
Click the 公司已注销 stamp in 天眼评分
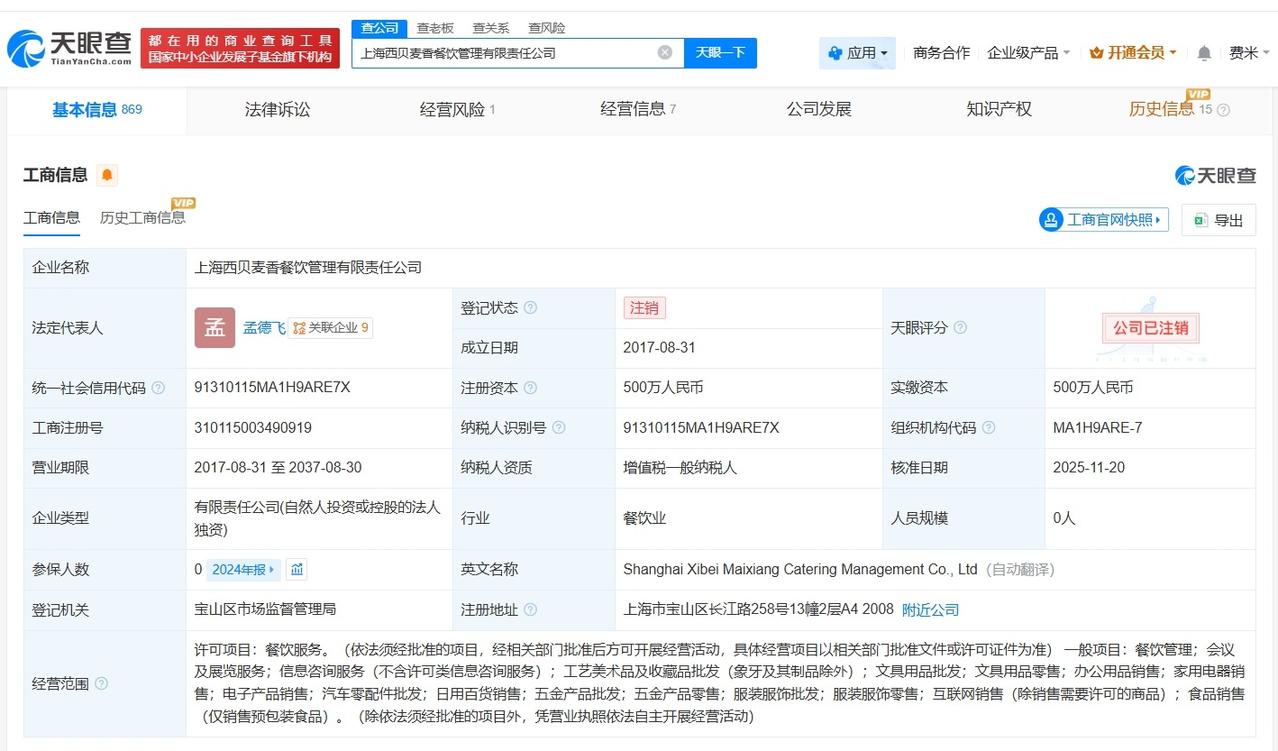click(x=1150, y=328)
